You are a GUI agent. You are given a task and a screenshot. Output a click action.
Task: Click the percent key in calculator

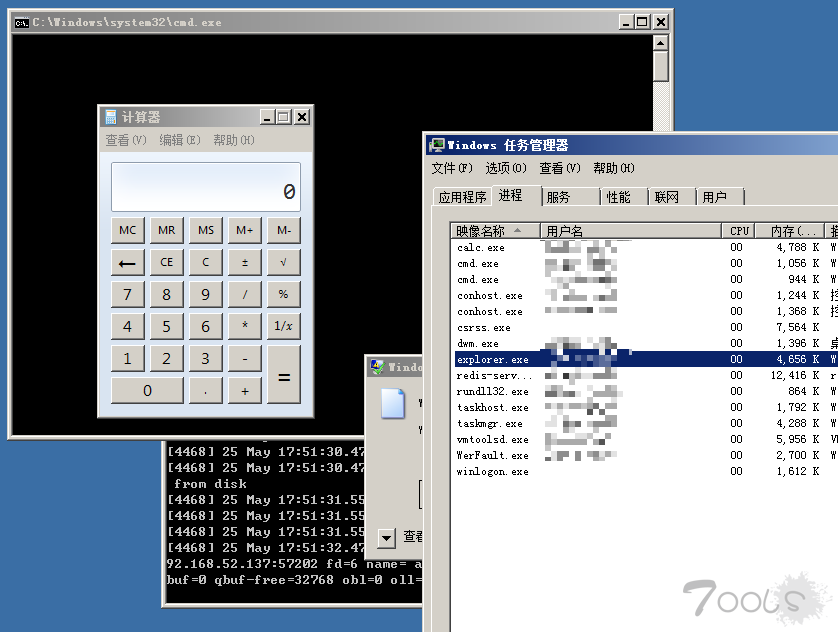click(x=284, y=294)
